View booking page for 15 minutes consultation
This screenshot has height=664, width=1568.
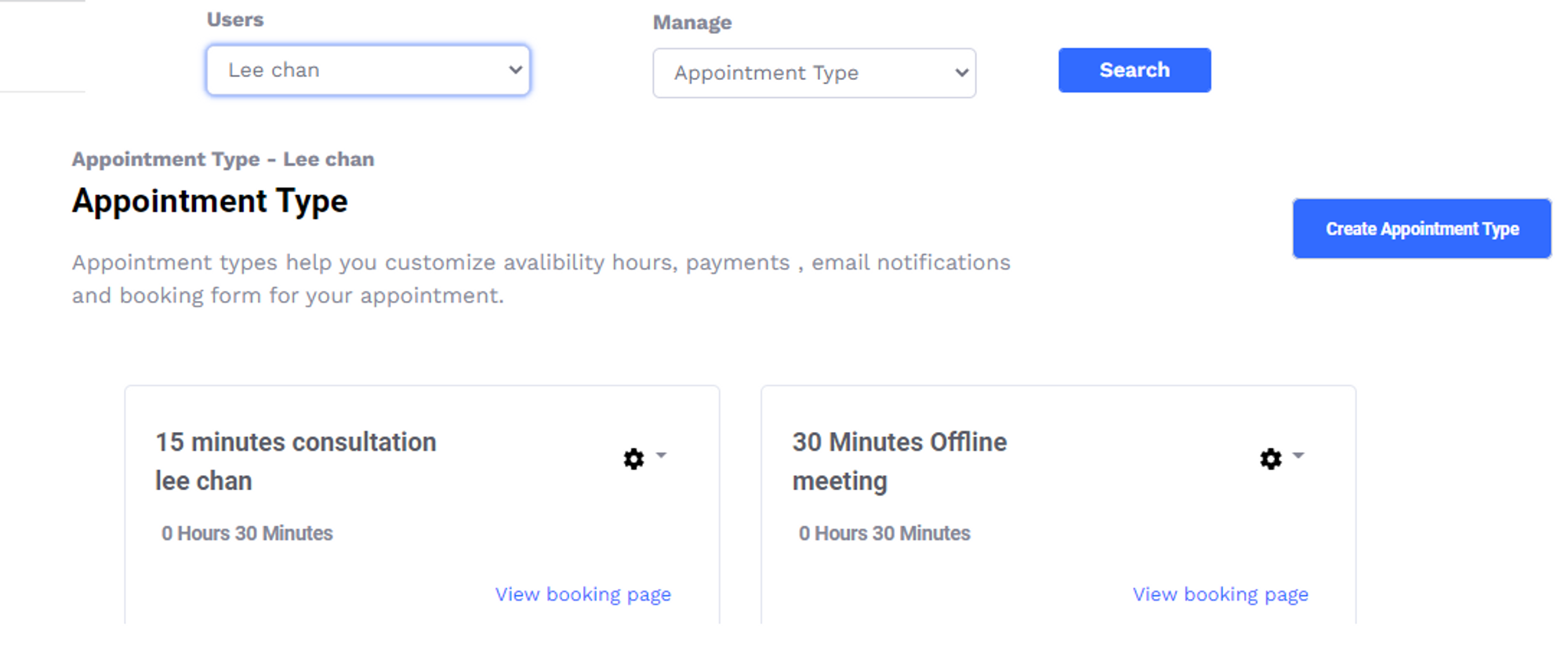(583, 594)
